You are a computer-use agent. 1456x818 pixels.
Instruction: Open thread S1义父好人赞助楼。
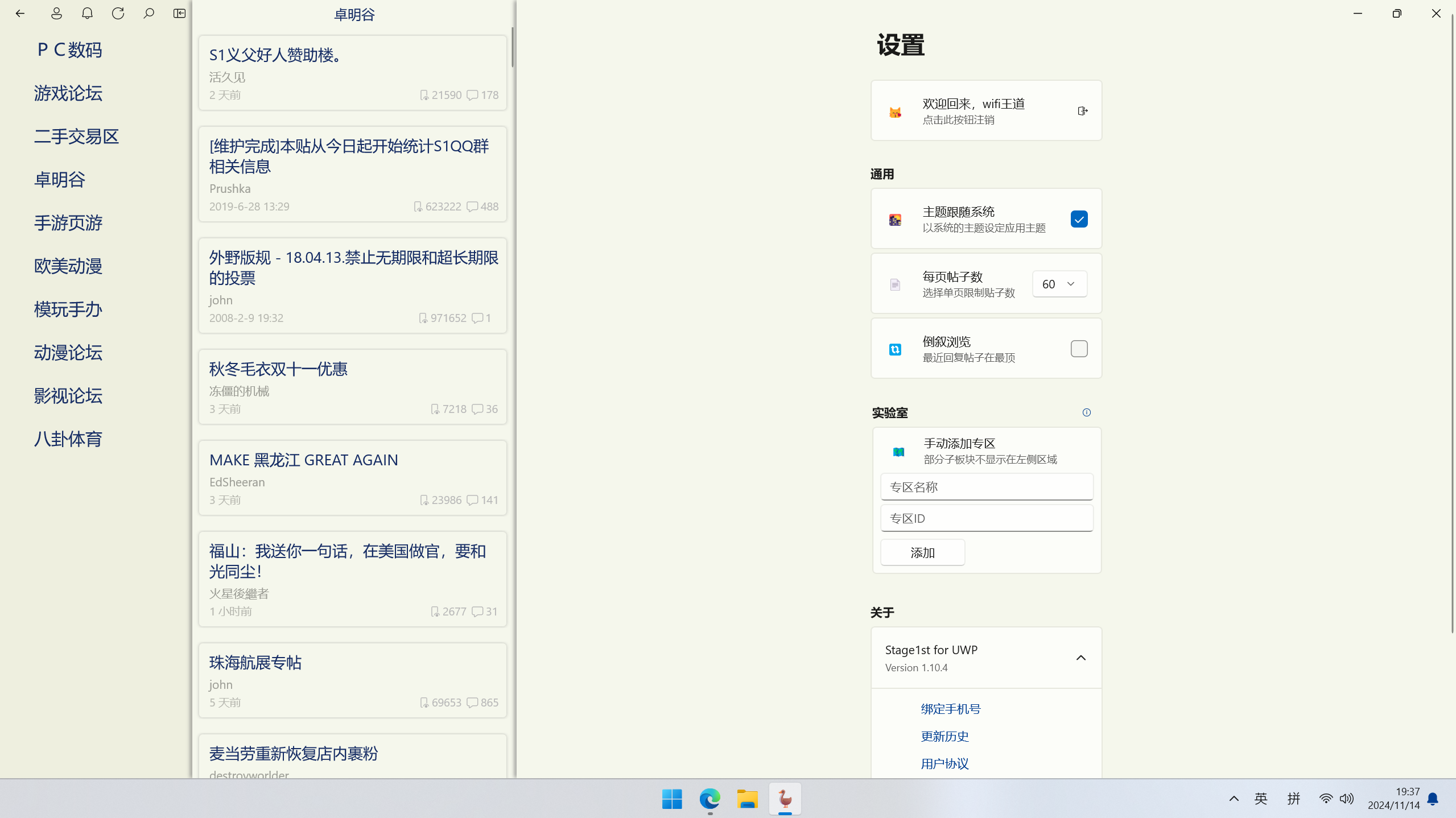tap(352, 73)
